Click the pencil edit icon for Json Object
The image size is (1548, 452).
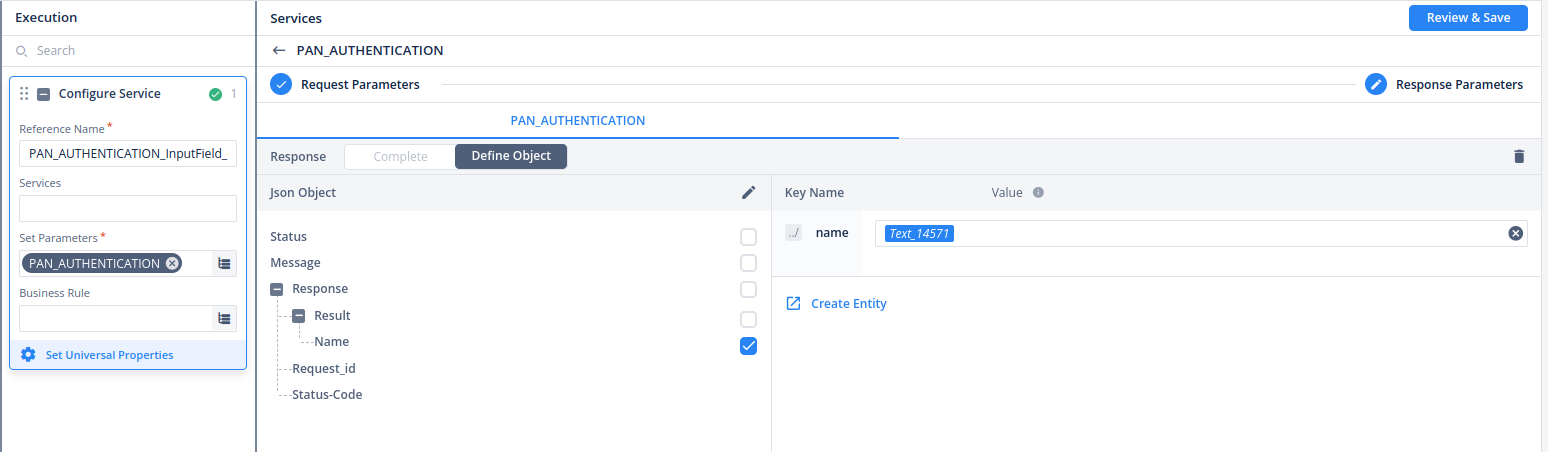pos(748,193)
